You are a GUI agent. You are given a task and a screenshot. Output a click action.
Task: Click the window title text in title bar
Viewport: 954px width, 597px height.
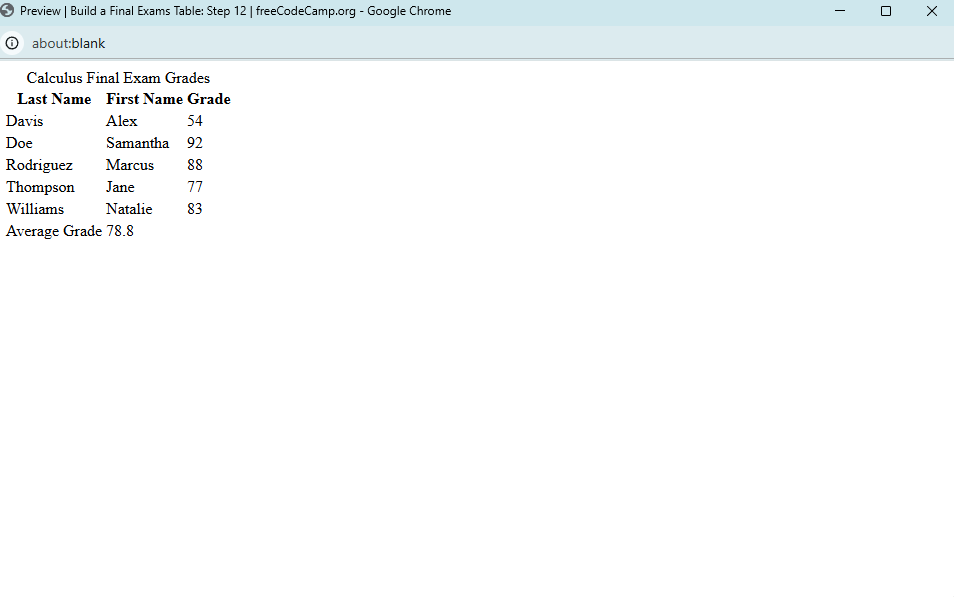[235, 11]
